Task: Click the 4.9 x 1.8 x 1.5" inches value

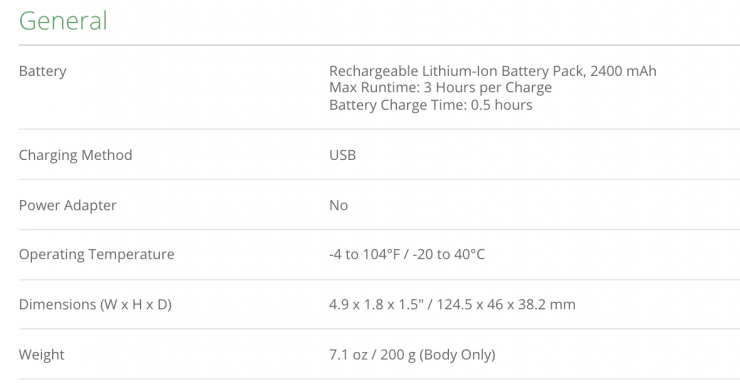Action: 374,304
